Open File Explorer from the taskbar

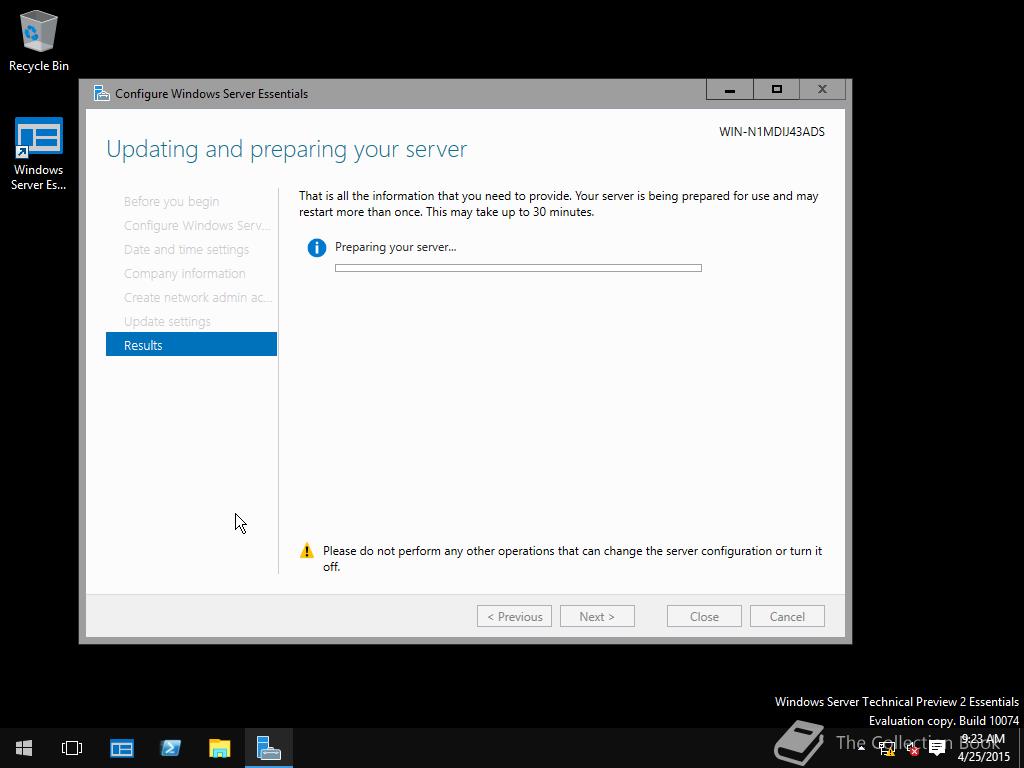219,748
